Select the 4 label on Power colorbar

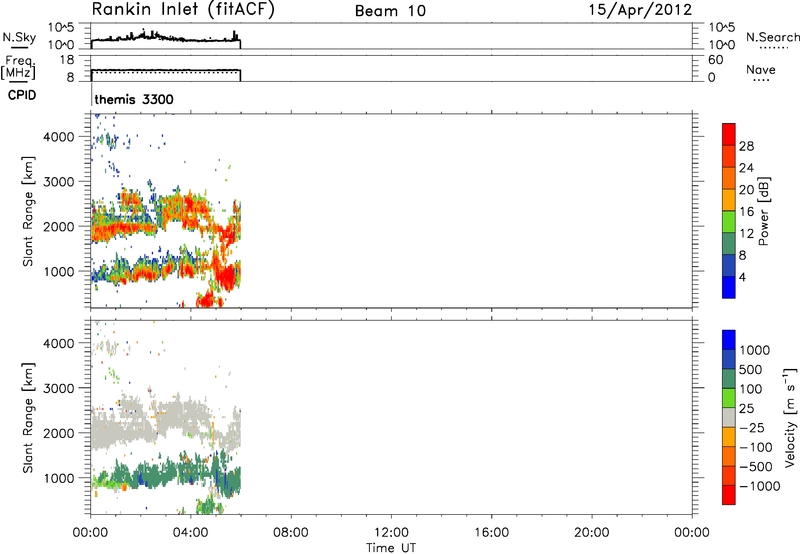click(x=742, y=278)
